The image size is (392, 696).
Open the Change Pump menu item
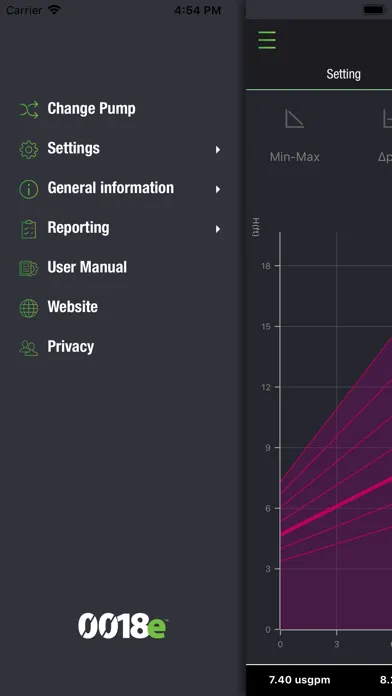91,109
